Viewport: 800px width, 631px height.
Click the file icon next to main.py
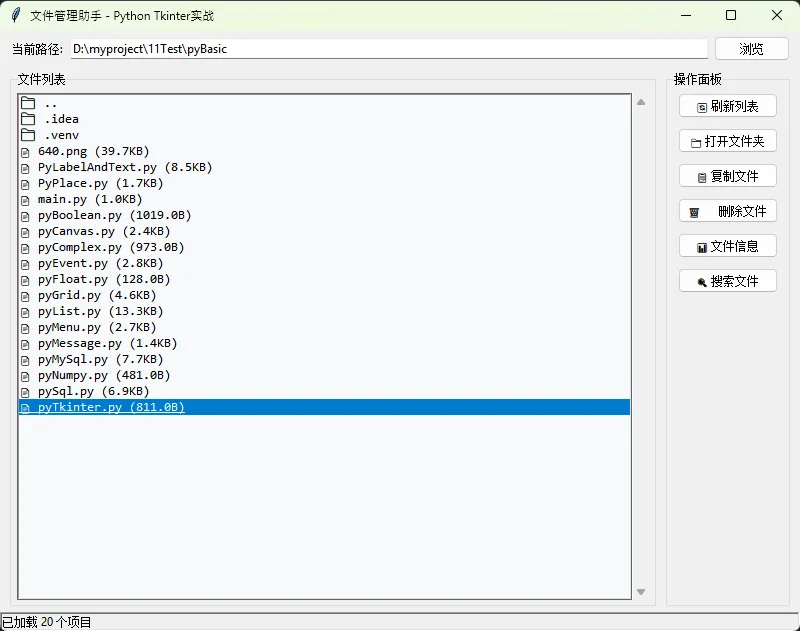28,199
